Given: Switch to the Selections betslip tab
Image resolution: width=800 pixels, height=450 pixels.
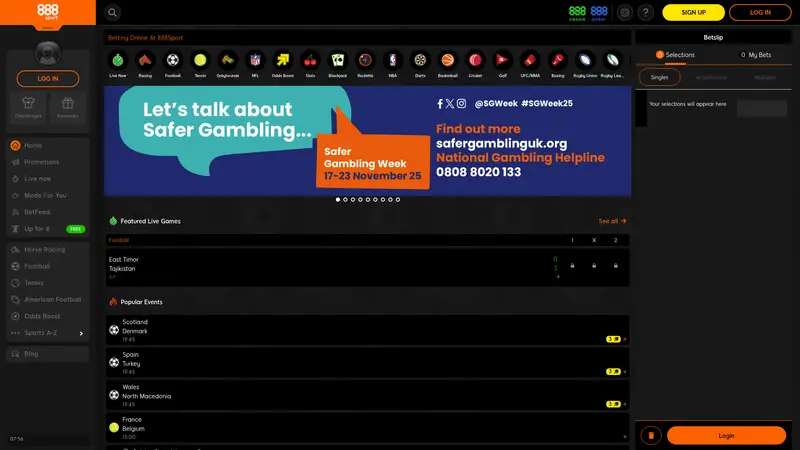Looking at the screenshot, I should click(x=675, y=55).
